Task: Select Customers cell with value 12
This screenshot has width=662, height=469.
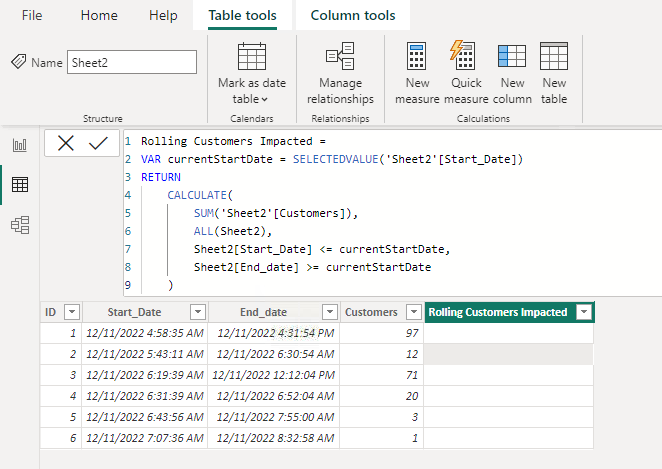Action: pyautogui.click(x=382, y=354)
